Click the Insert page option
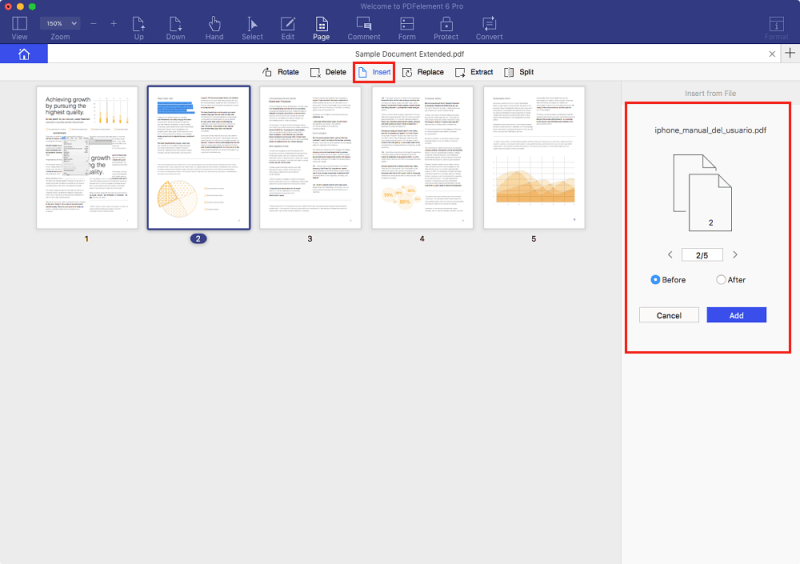The image size is (800, 564). click(x=374, y=72)
